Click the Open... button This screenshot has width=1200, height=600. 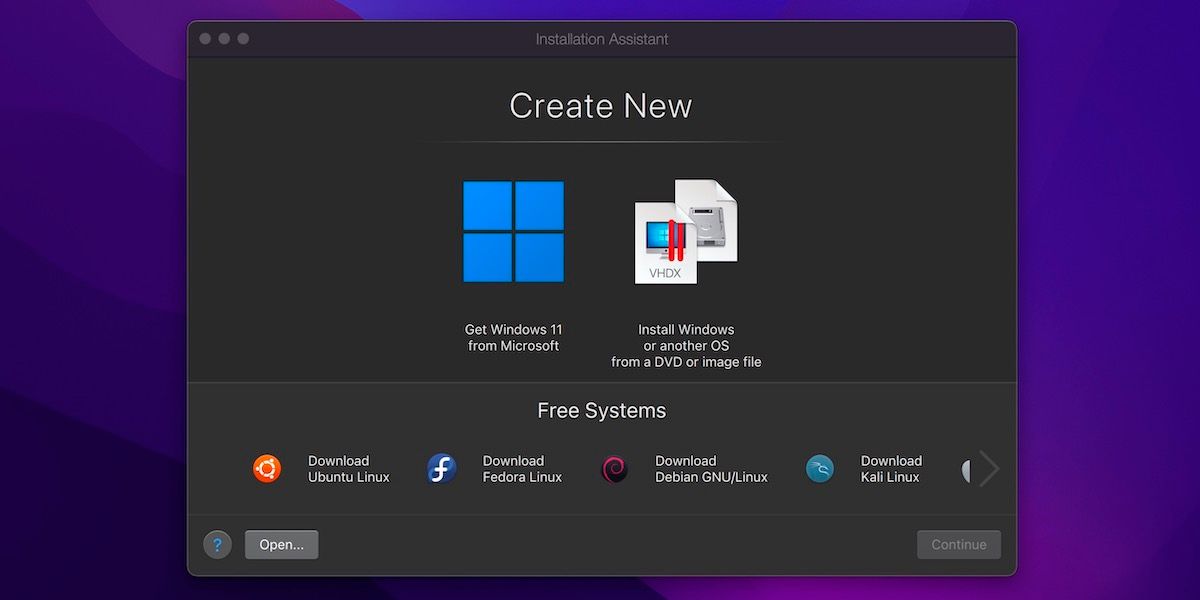coord(281,545)
